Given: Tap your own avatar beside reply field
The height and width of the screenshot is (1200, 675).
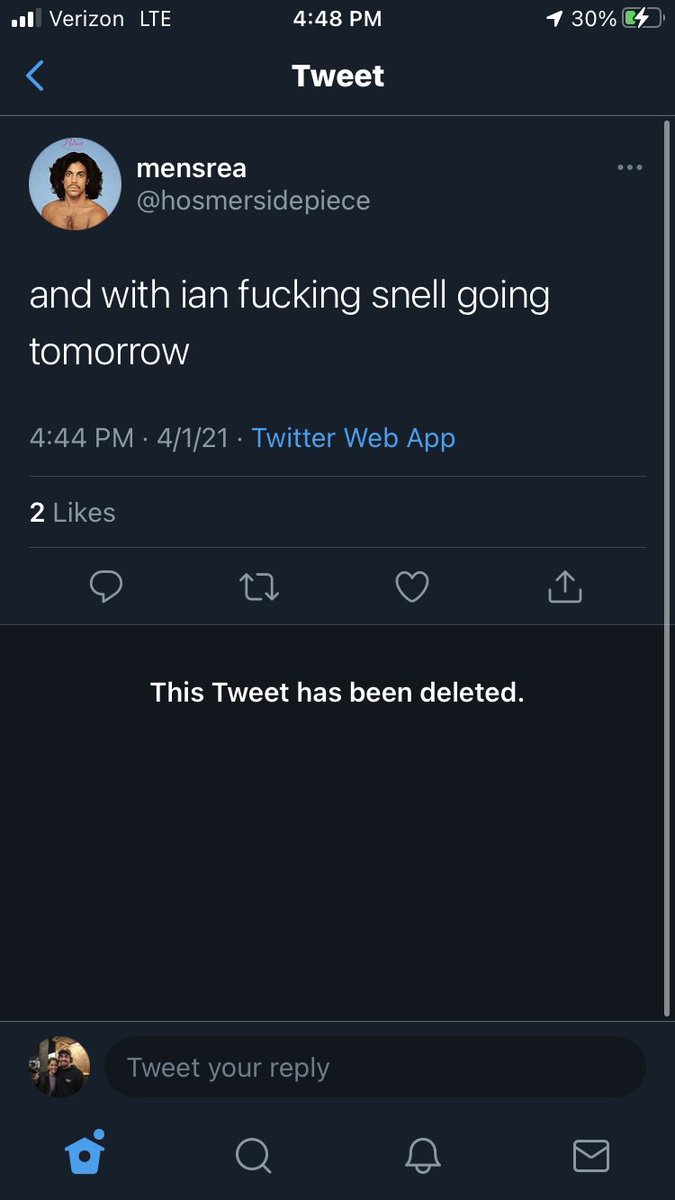Looking at the screenshot, I should [59, 1067].
